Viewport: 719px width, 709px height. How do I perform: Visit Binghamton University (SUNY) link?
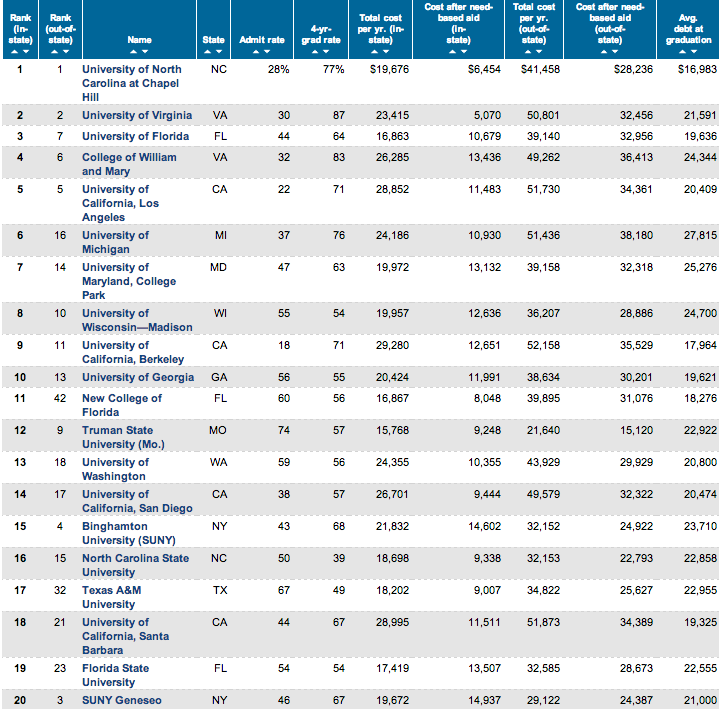click(x=129, y=533)
